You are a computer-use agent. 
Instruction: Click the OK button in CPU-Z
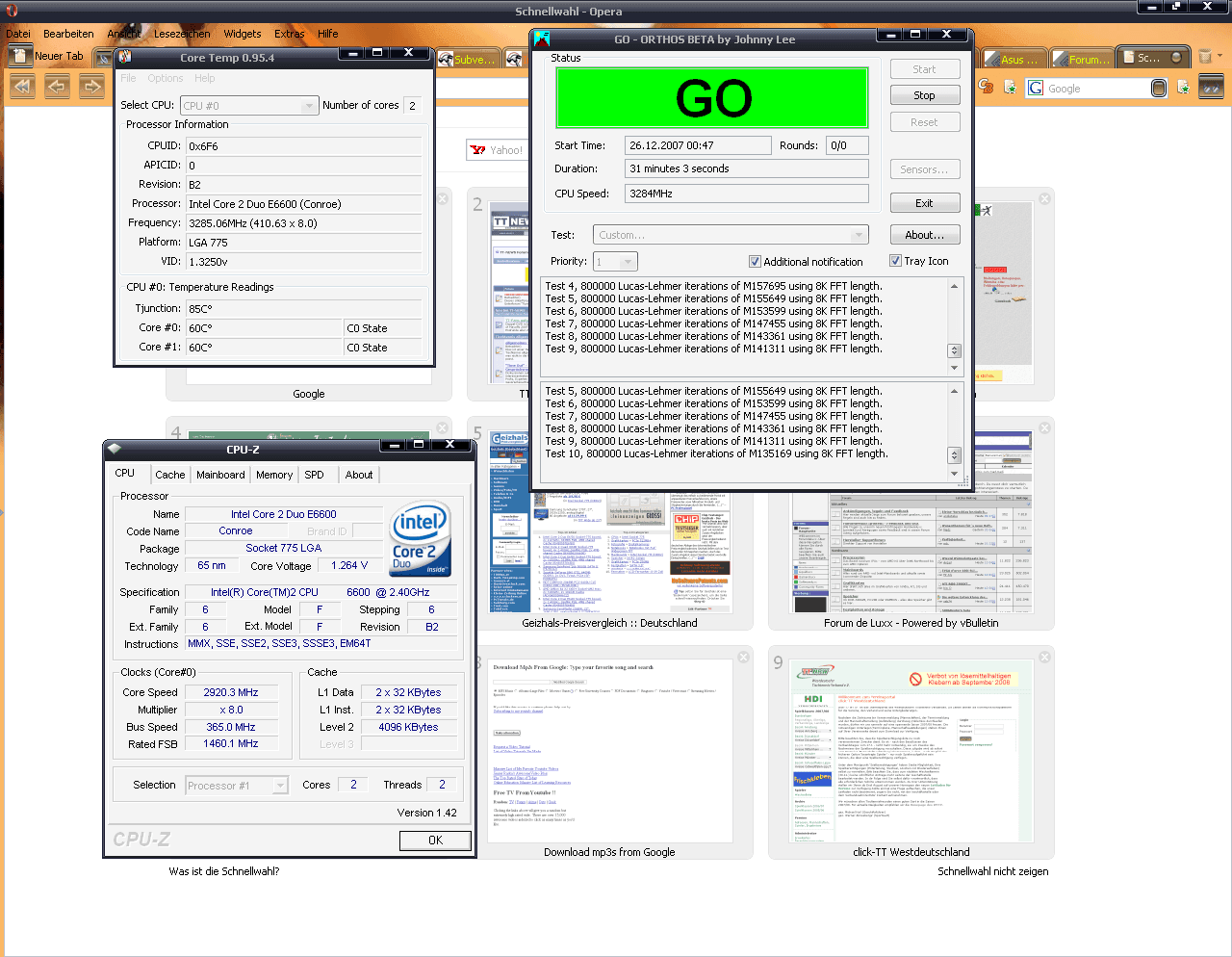pyautogui.click(x=435, y=841)
